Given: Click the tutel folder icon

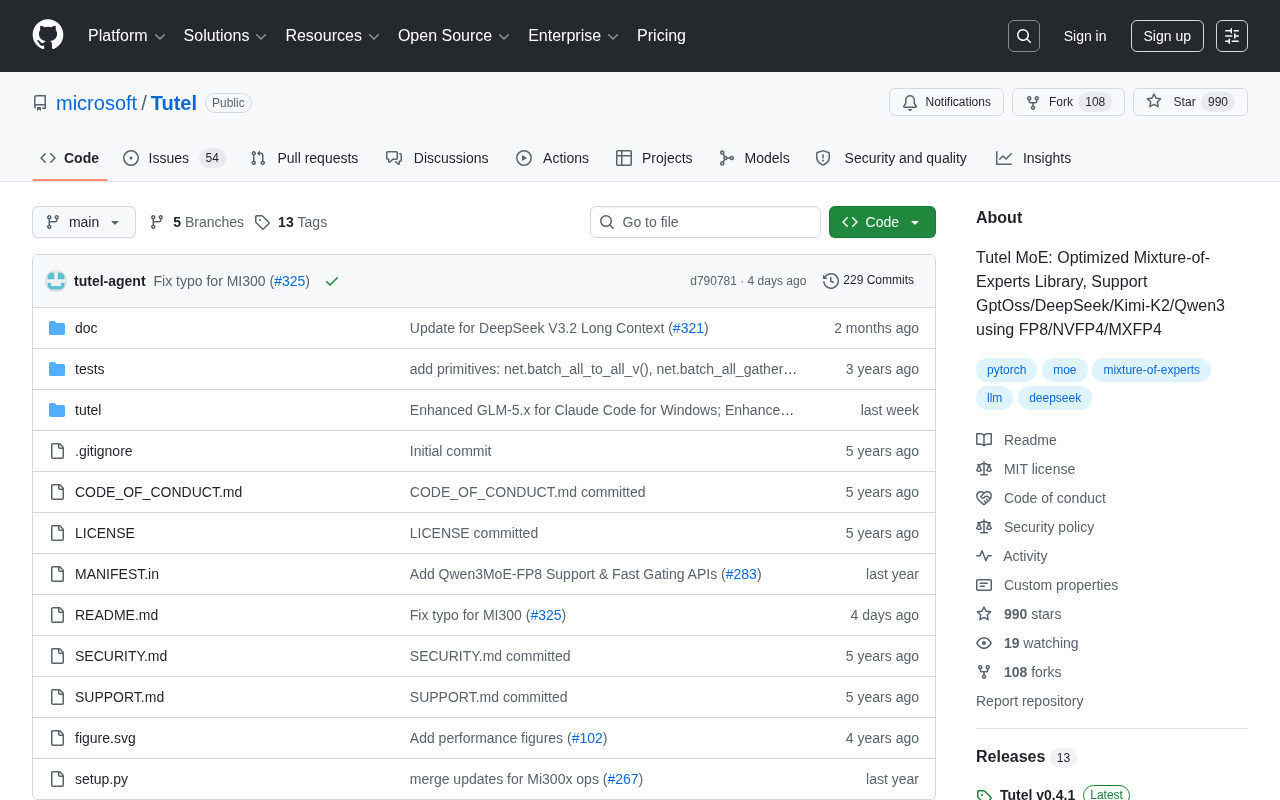Looking at the screenshot, I should coord(57,410).
